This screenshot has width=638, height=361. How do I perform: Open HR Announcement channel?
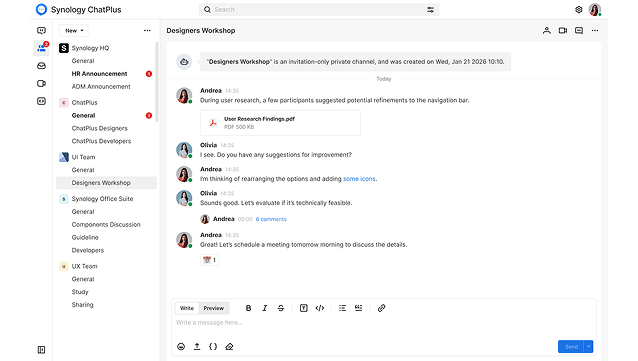99,74
